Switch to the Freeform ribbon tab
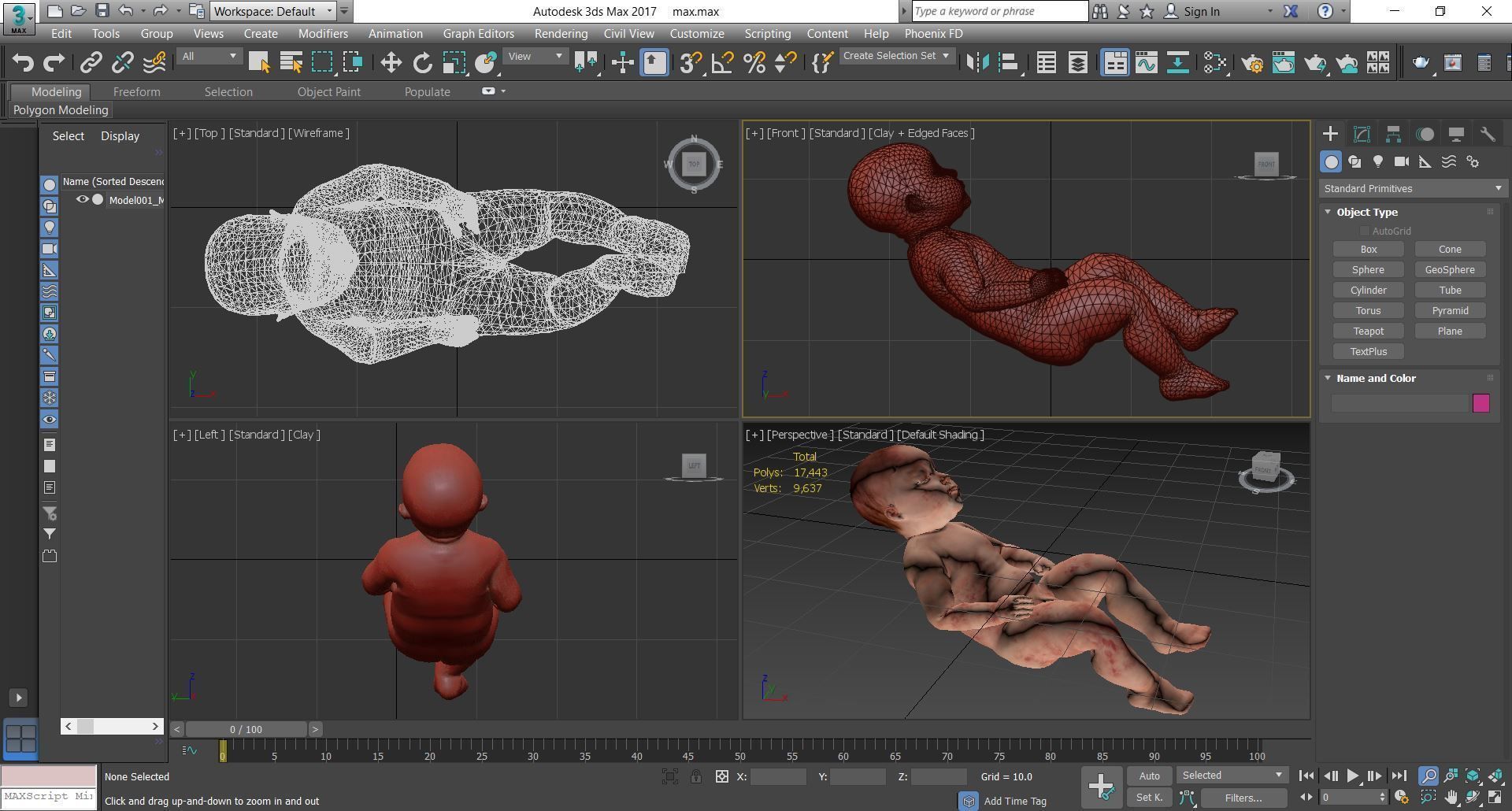The height and width of the screenshot is (811, 1512). click(136, 91)
